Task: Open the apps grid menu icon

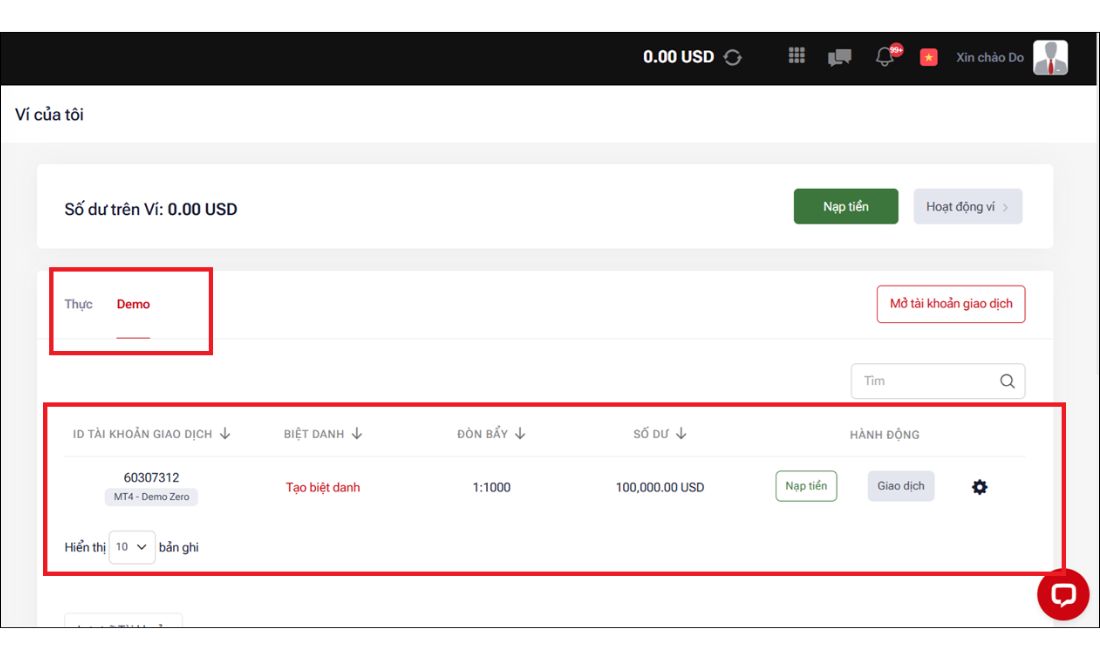Action: 796,55
